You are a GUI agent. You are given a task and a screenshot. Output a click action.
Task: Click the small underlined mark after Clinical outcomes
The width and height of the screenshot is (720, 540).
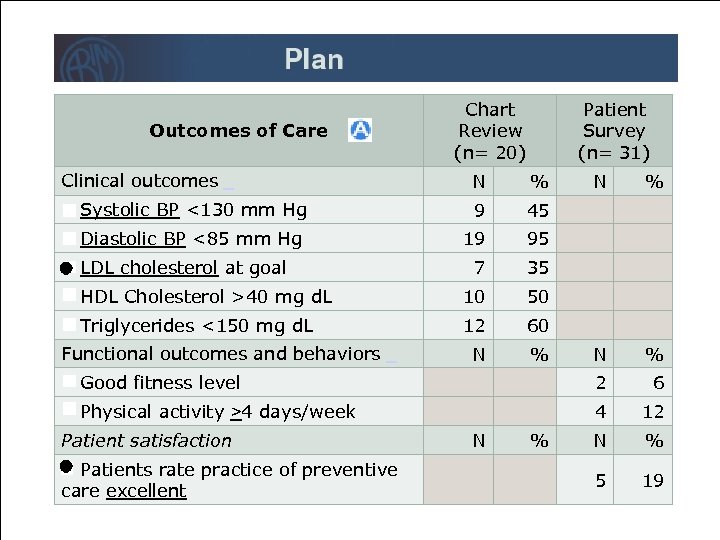[229, 185]
